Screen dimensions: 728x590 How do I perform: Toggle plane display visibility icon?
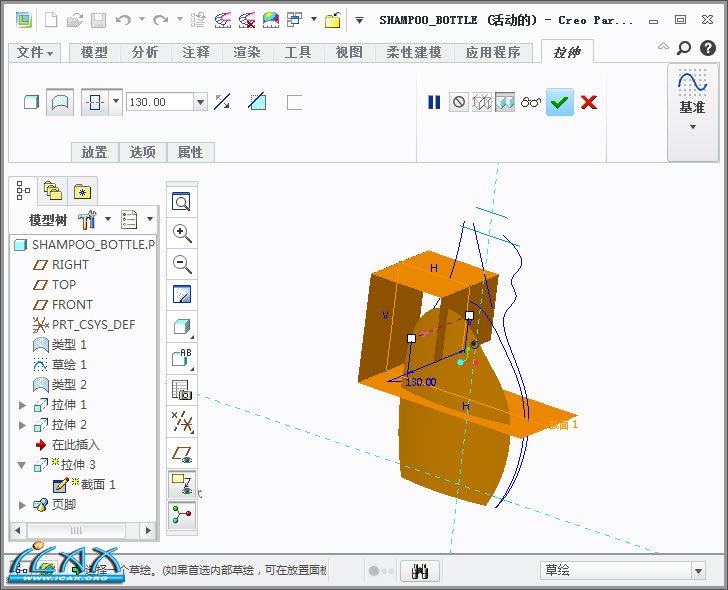click(182, 453)
